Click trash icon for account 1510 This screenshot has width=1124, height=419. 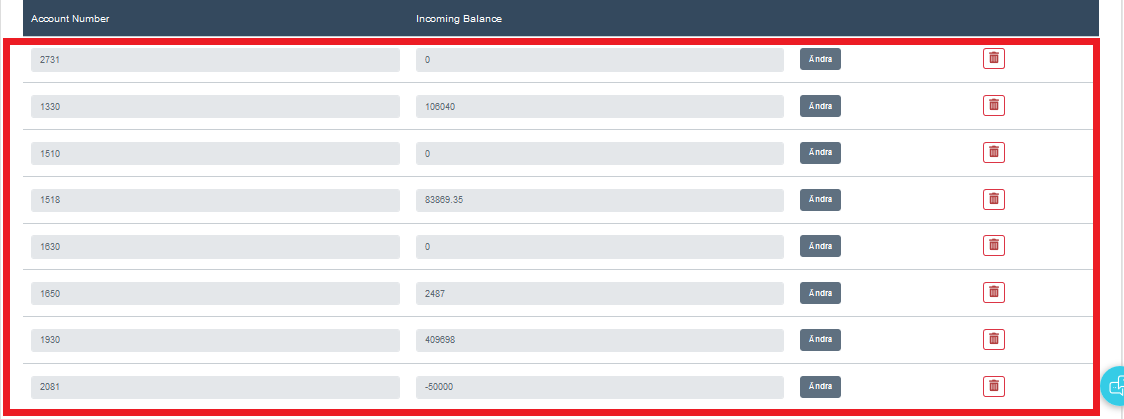click(993, 152)
